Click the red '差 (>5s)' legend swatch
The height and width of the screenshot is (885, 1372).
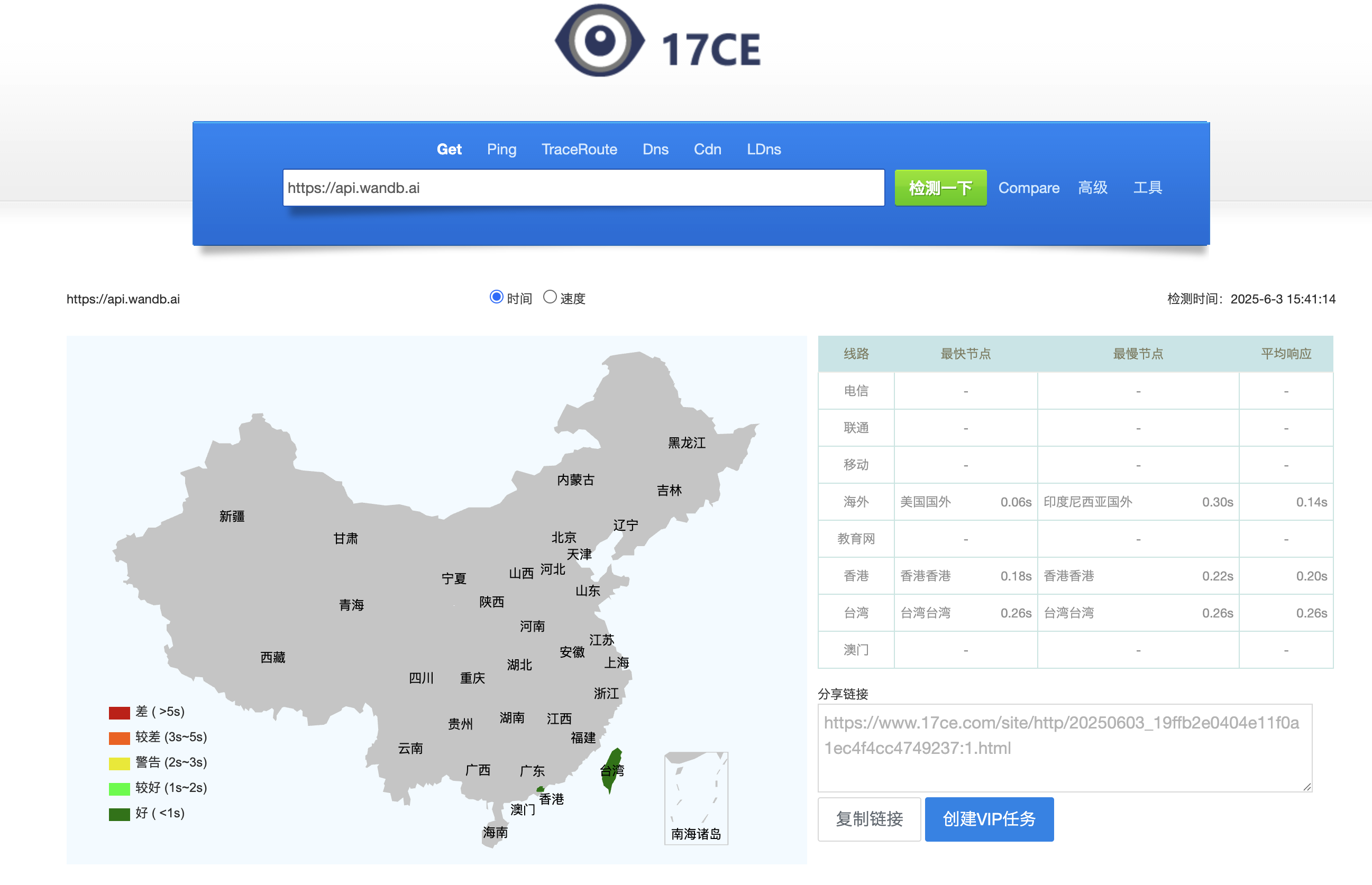pos(119,712)
